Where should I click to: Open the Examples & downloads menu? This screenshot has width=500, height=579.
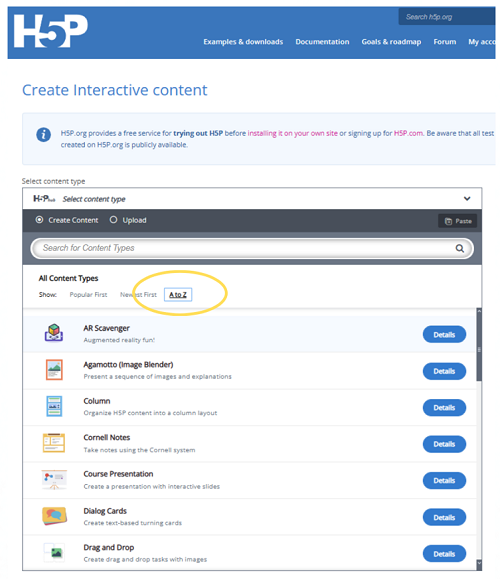point(243,42)
